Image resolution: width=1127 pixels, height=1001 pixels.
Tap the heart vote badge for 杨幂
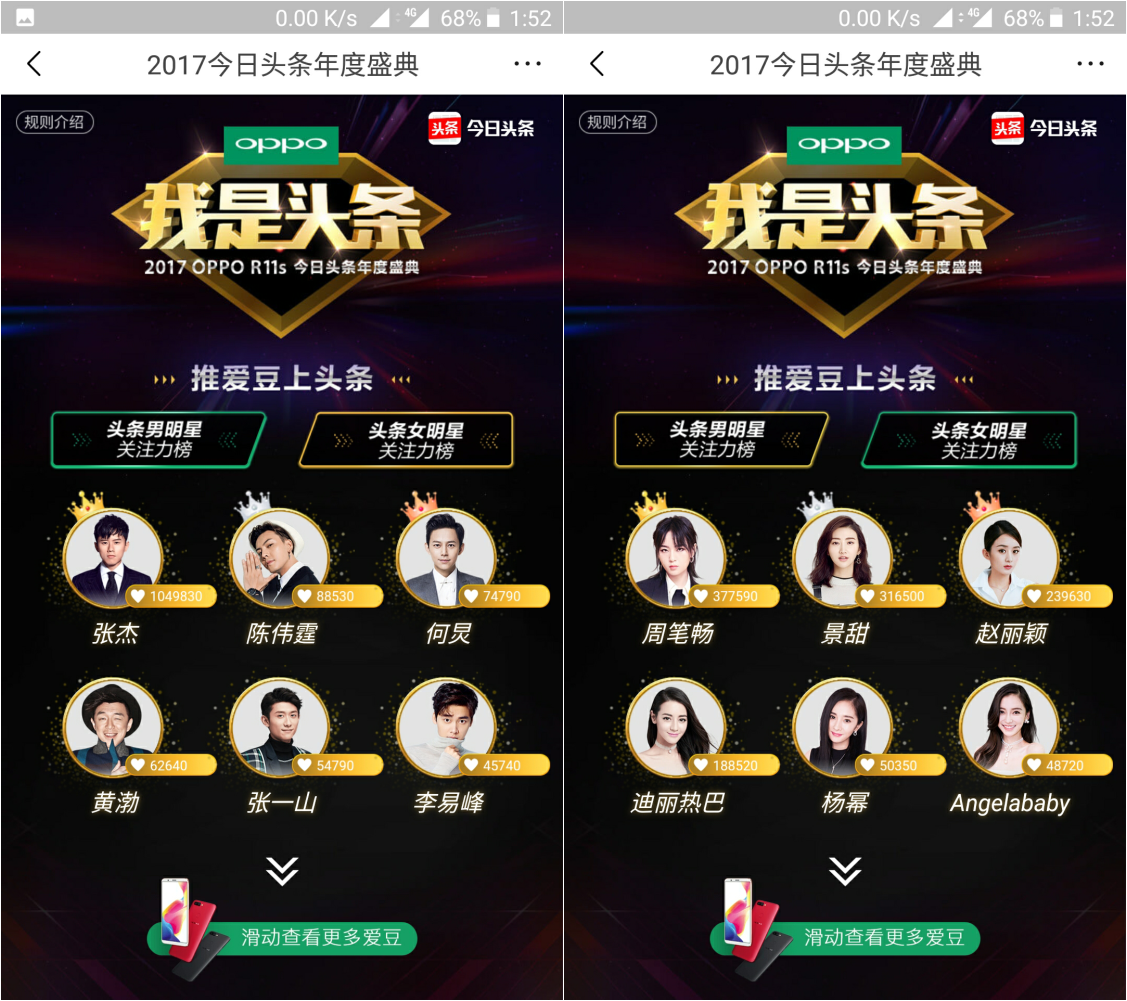900,765
